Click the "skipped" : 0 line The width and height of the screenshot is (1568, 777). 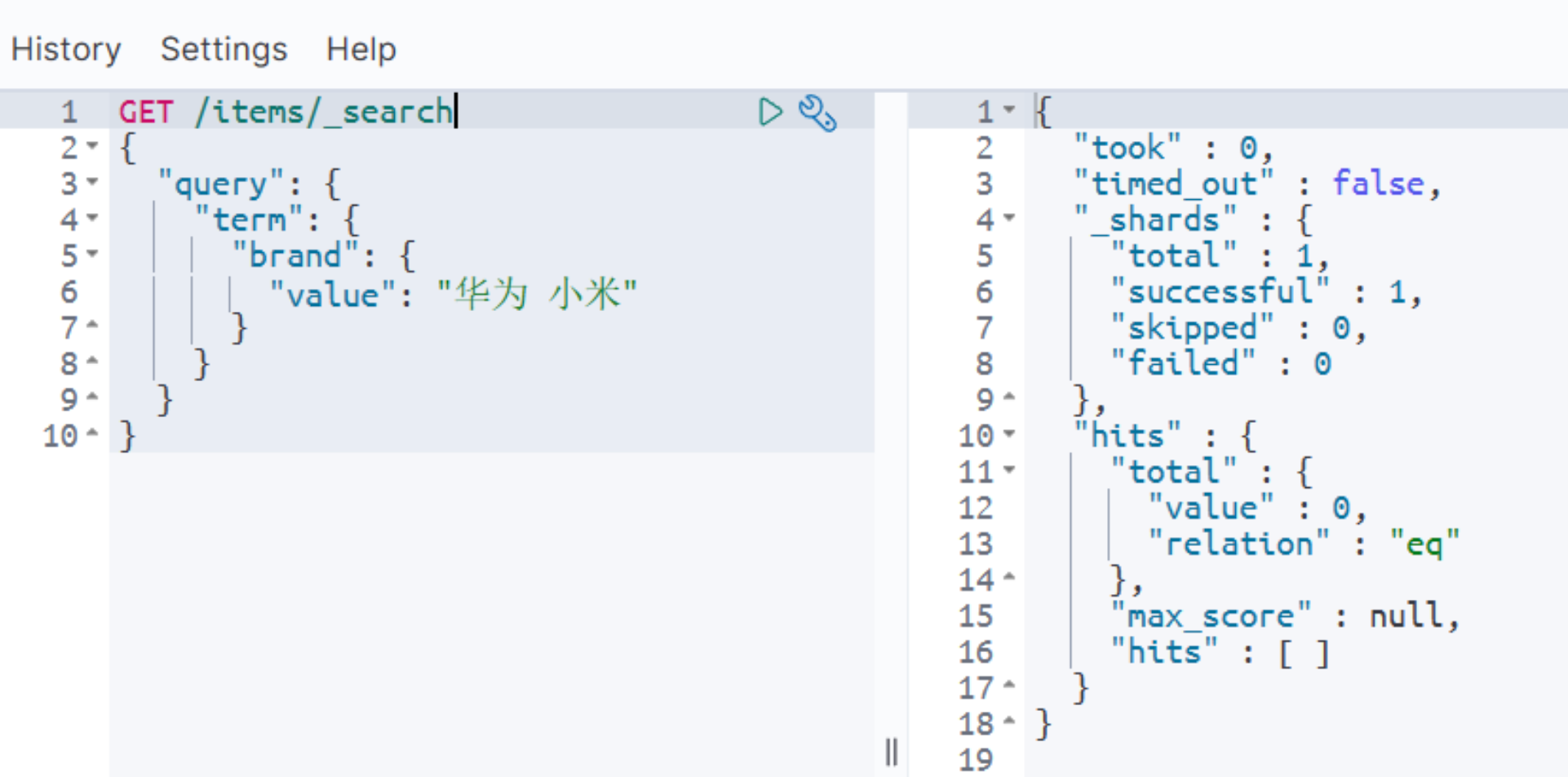click(1238, 328)
